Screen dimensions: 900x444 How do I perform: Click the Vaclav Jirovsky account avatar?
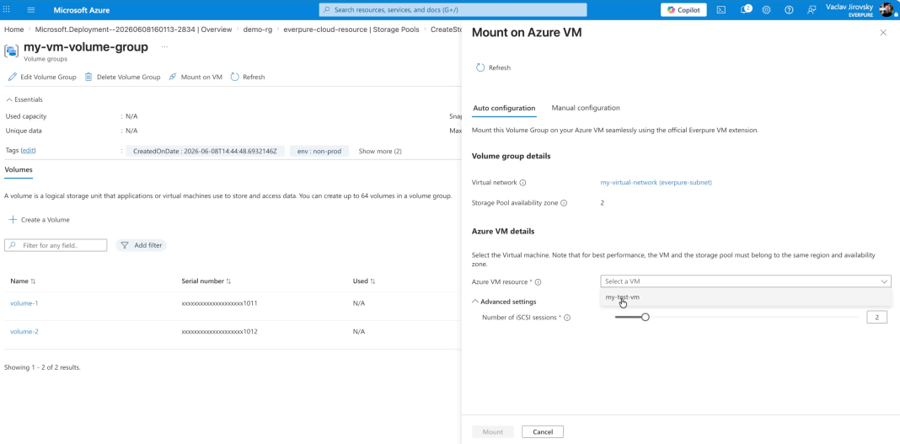886,10
